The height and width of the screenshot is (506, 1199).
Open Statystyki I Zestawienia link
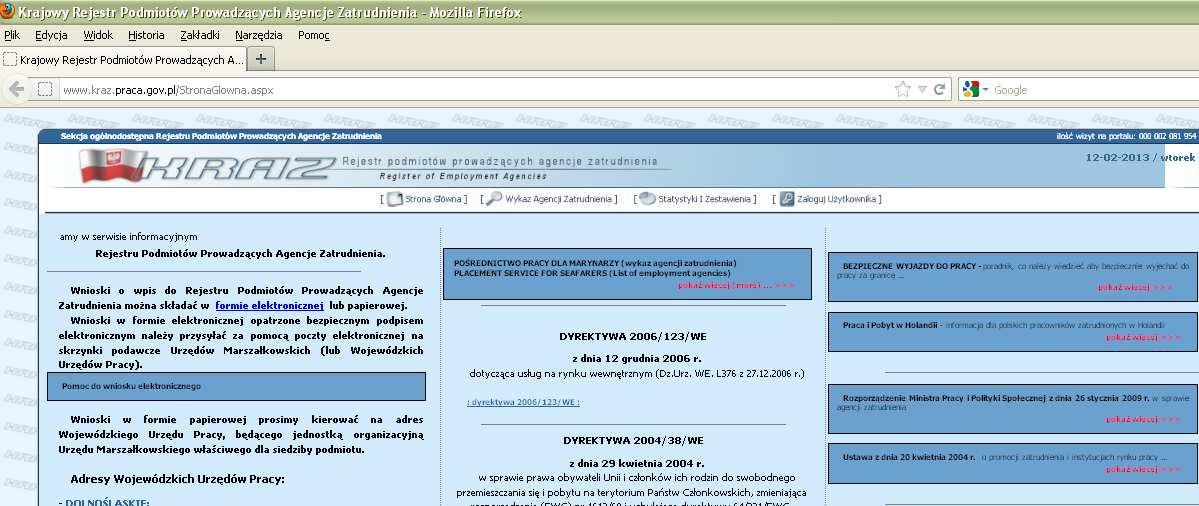coord(705,199)
